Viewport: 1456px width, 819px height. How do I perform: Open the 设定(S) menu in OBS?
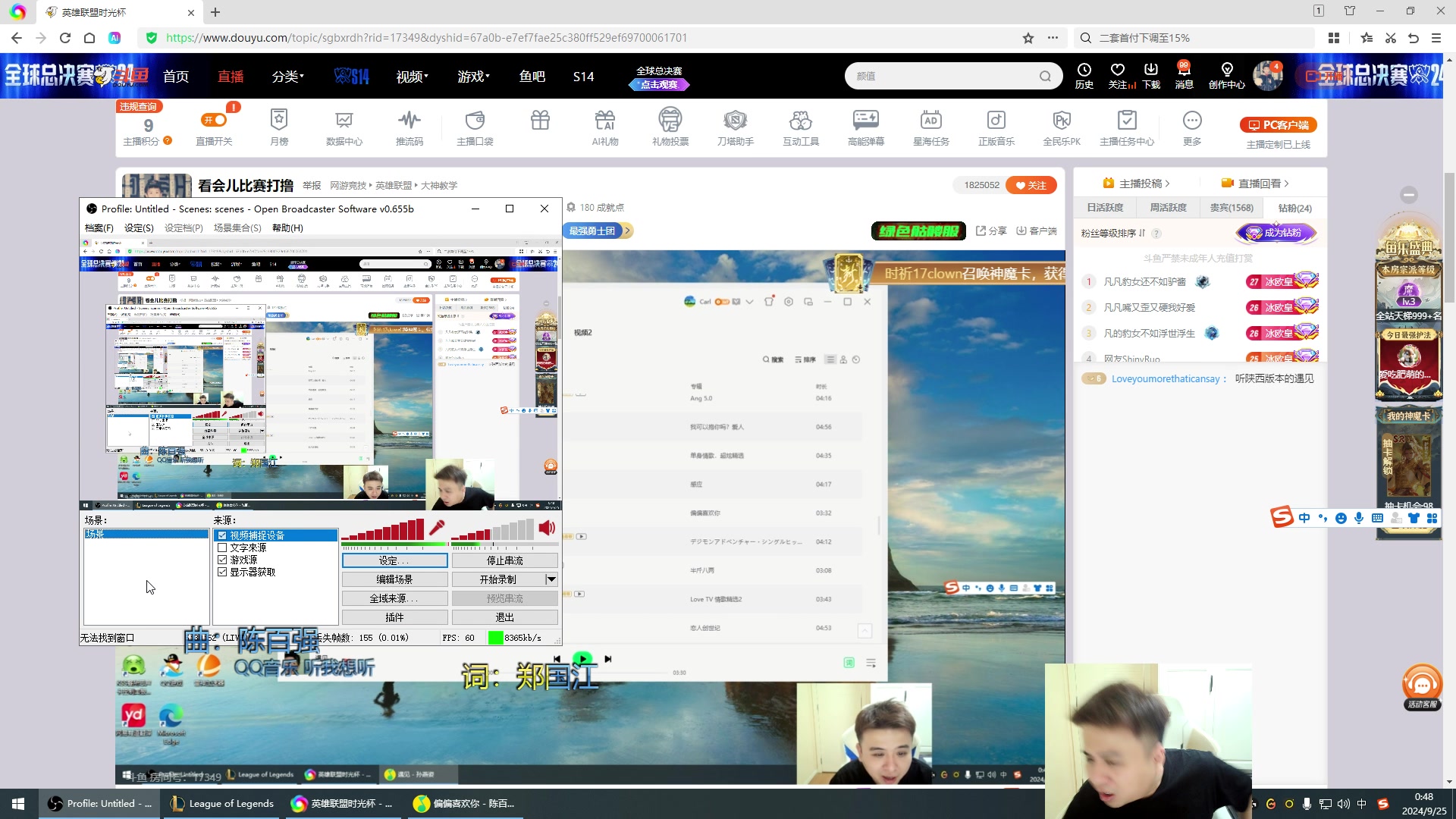point(139,227)
